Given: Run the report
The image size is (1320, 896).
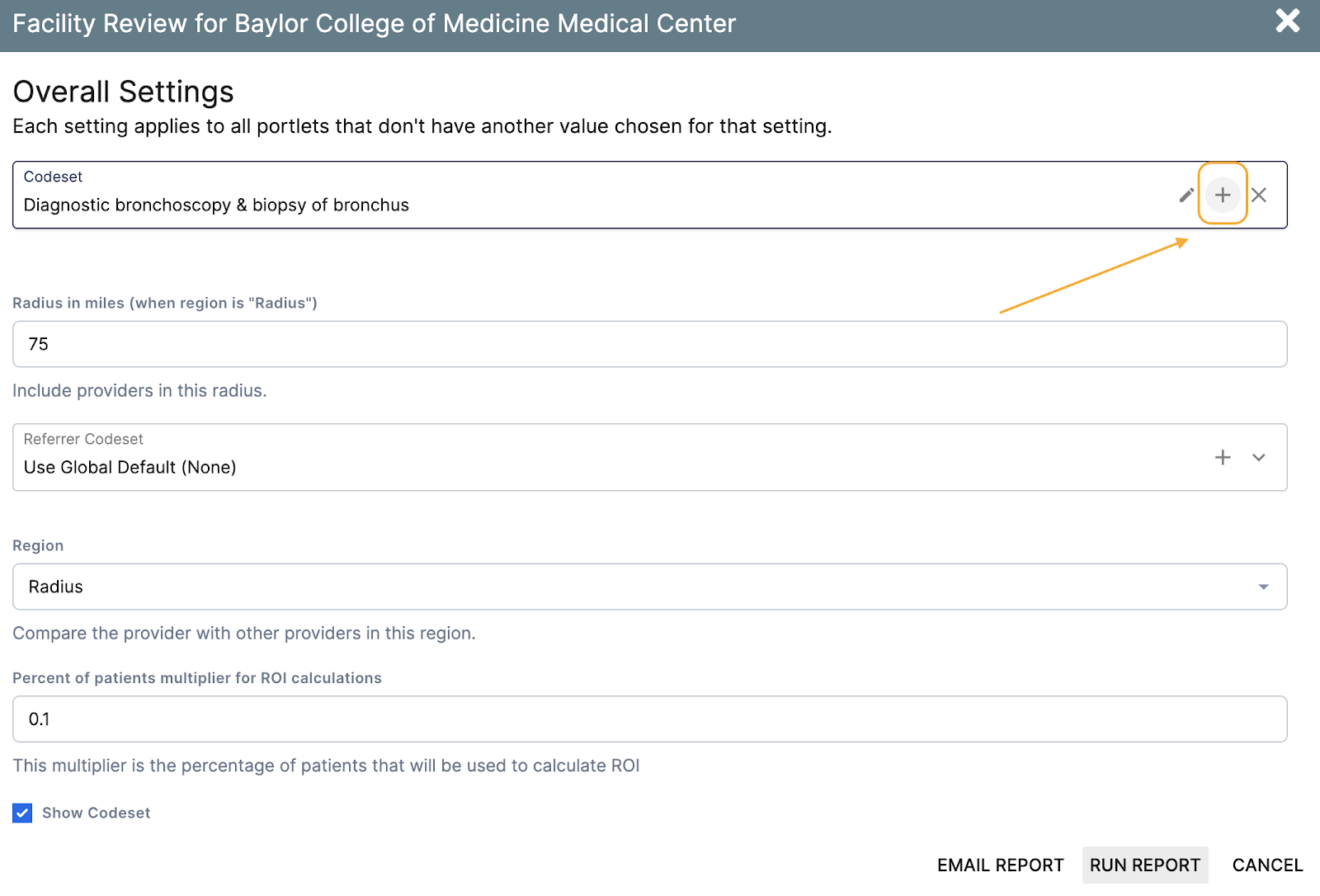Looking at the screenshot, I should coord(1144,865).
